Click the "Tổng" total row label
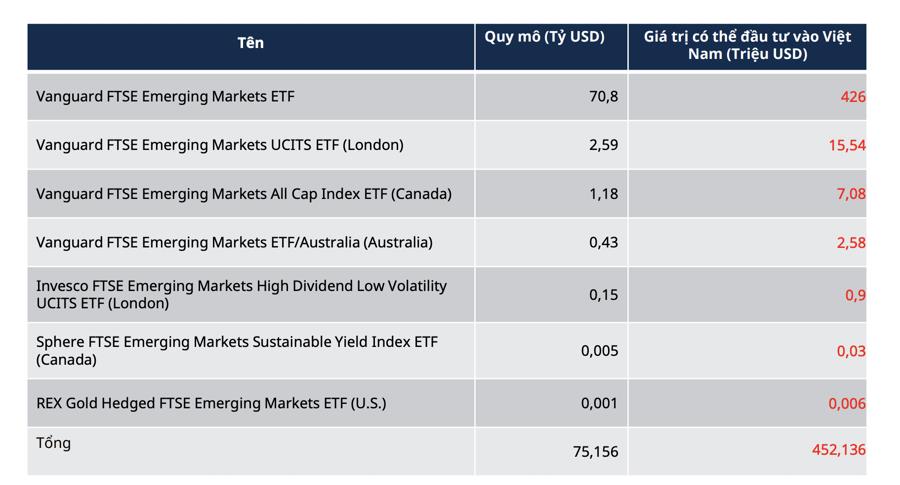The width and height of the screenshot is (900, 485). click(x=54, y=443)
